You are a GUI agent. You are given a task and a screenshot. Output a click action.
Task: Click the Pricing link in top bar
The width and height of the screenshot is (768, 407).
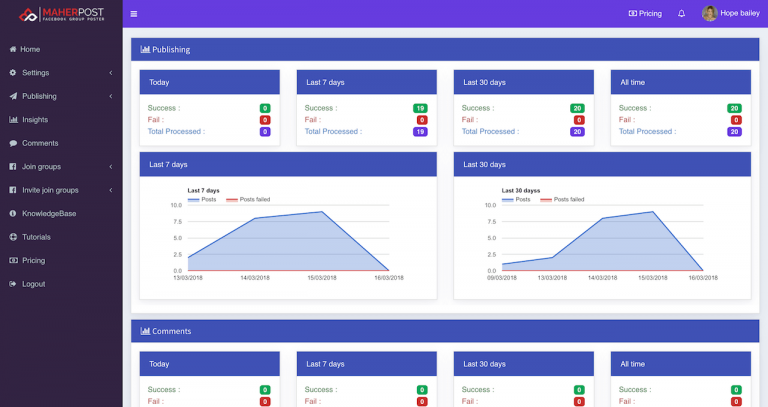pos(645,14)
